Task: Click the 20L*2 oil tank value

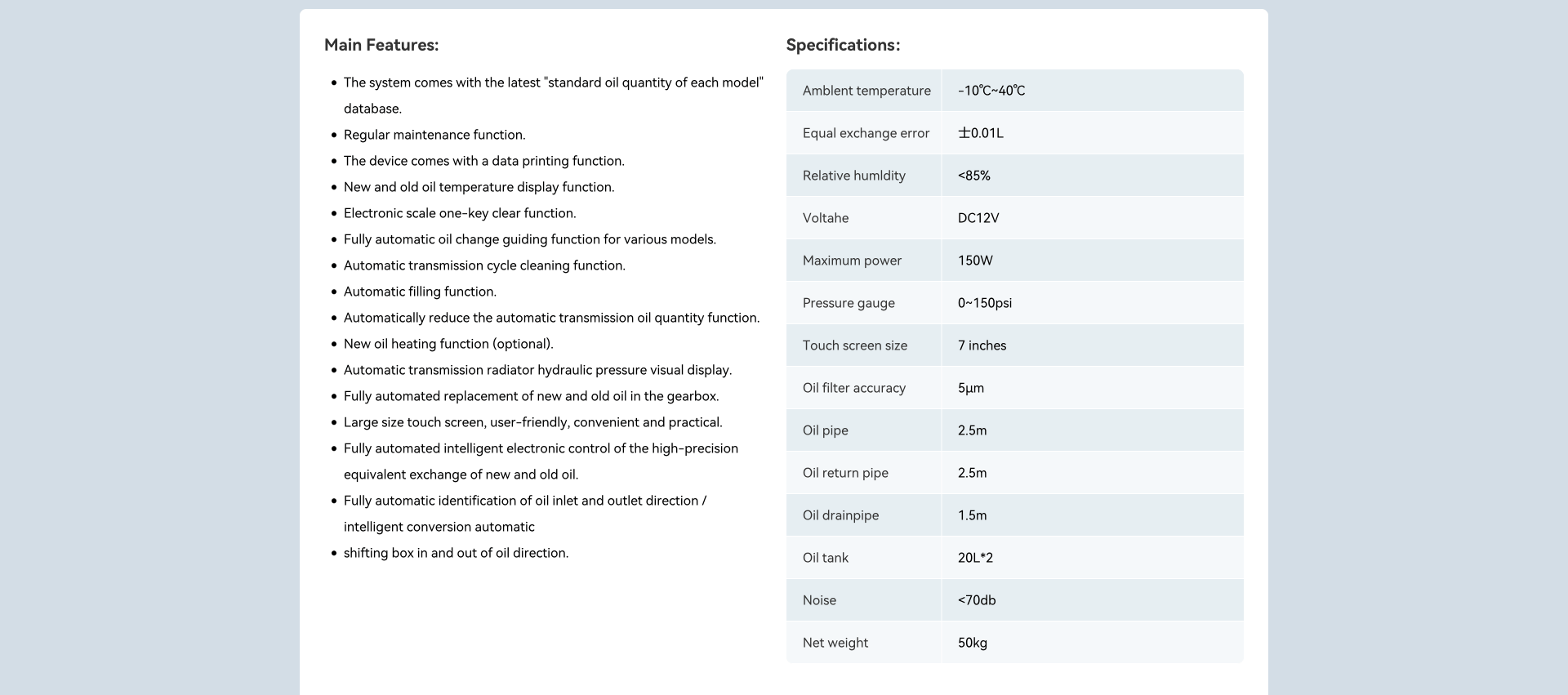Action: tap(975, 558)
